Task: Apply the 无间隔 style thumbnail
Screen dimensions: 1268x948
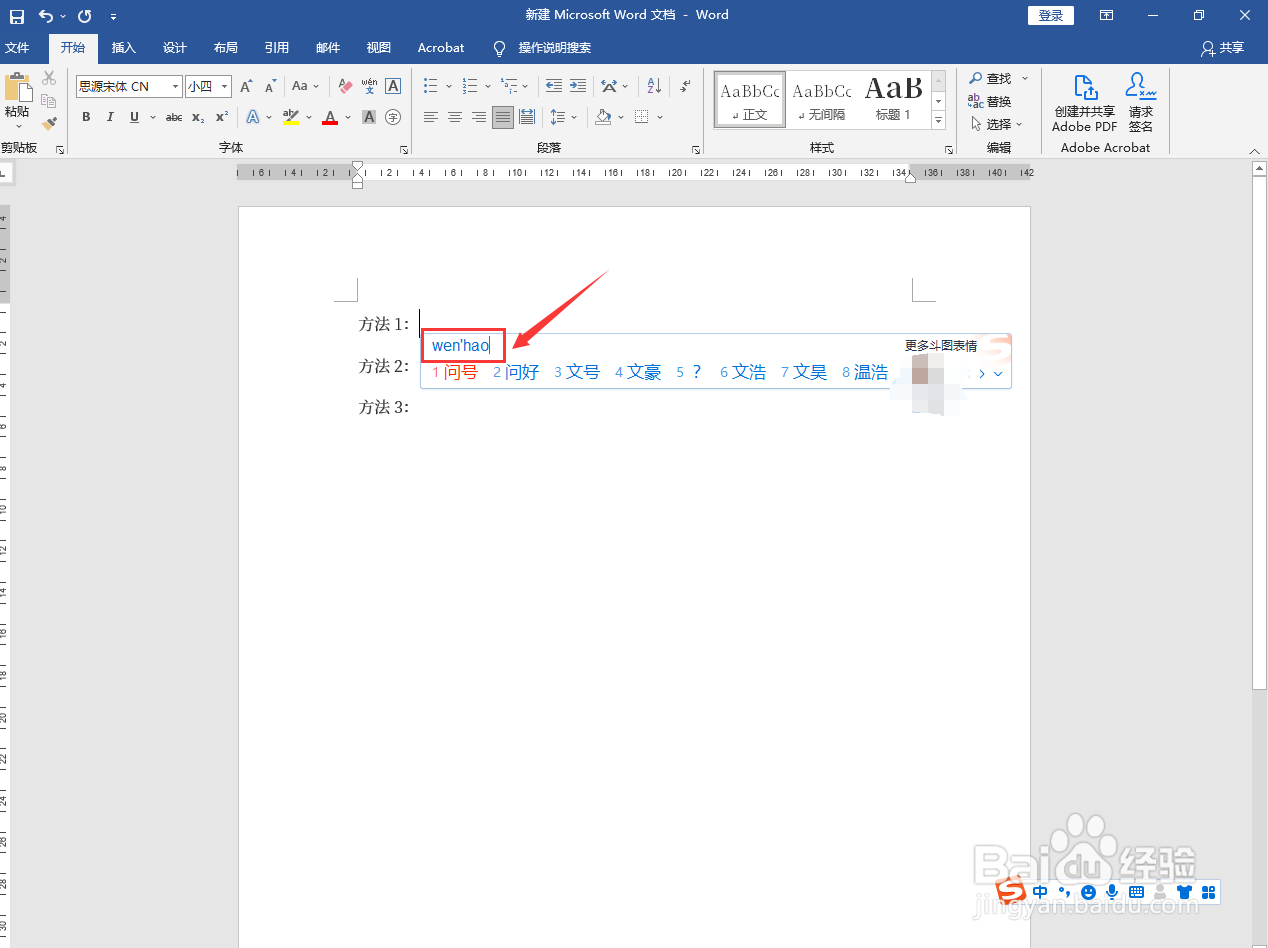Action: coord(822,99)
